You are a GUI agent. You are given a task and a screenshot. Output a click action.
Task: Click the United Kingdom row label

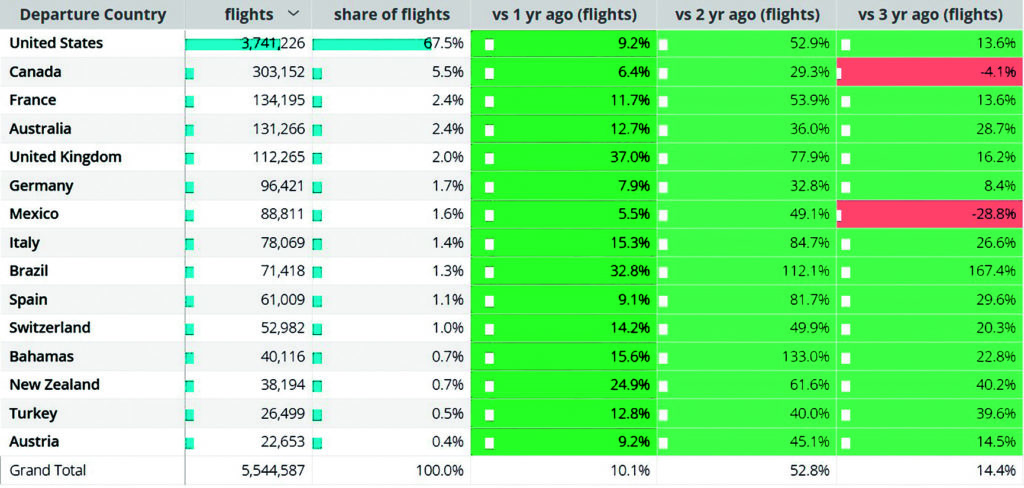tap(65, 157)
